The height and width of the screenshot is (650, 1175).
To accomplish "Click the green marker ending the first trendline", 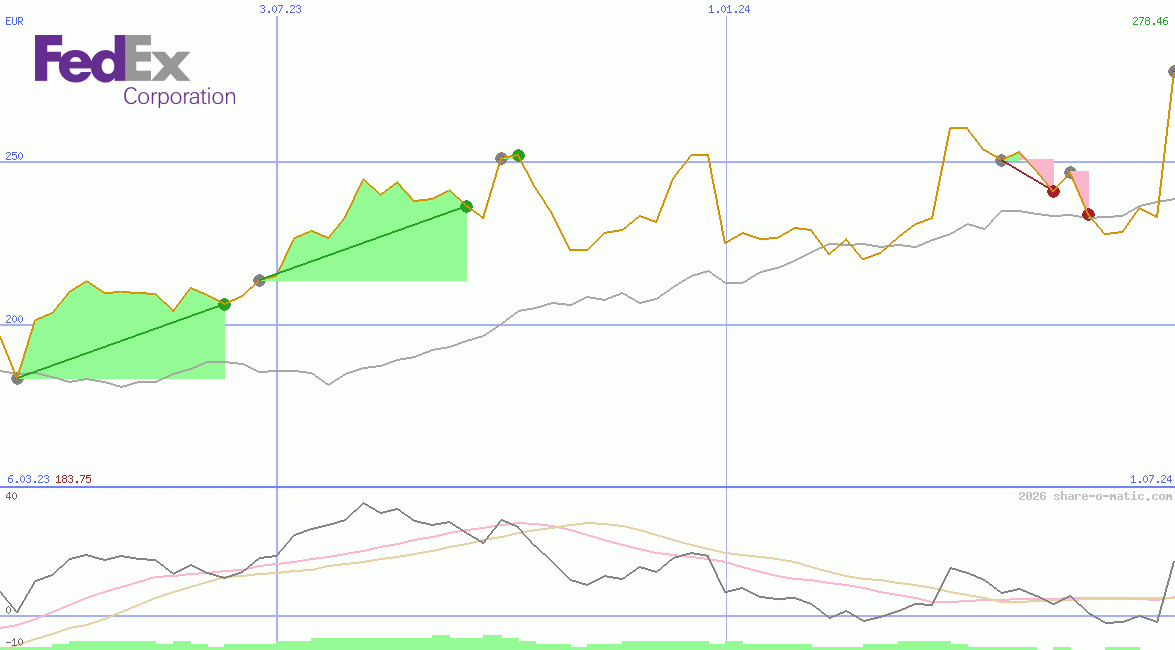I will [225, 305].
